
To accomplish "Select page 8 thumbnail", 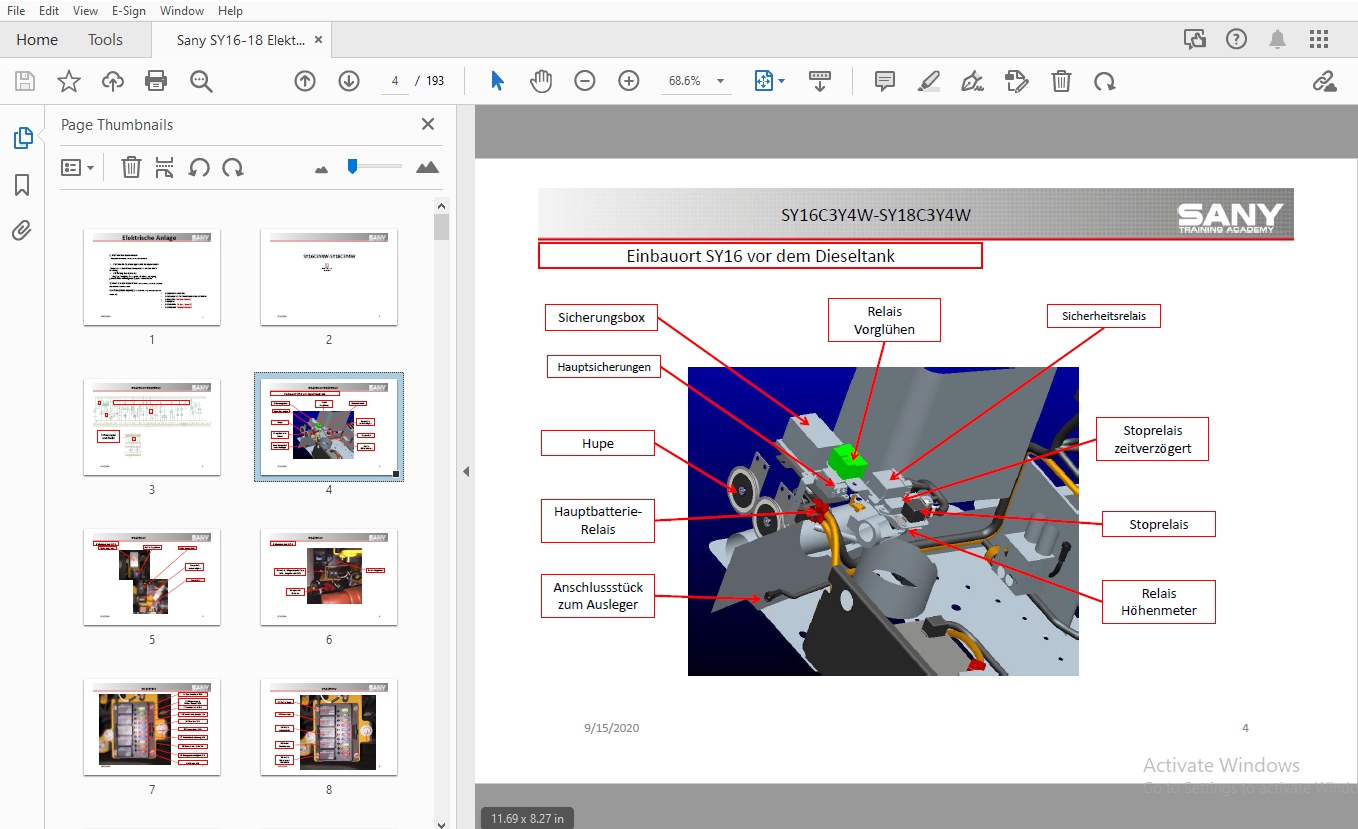I will [329, 727].
